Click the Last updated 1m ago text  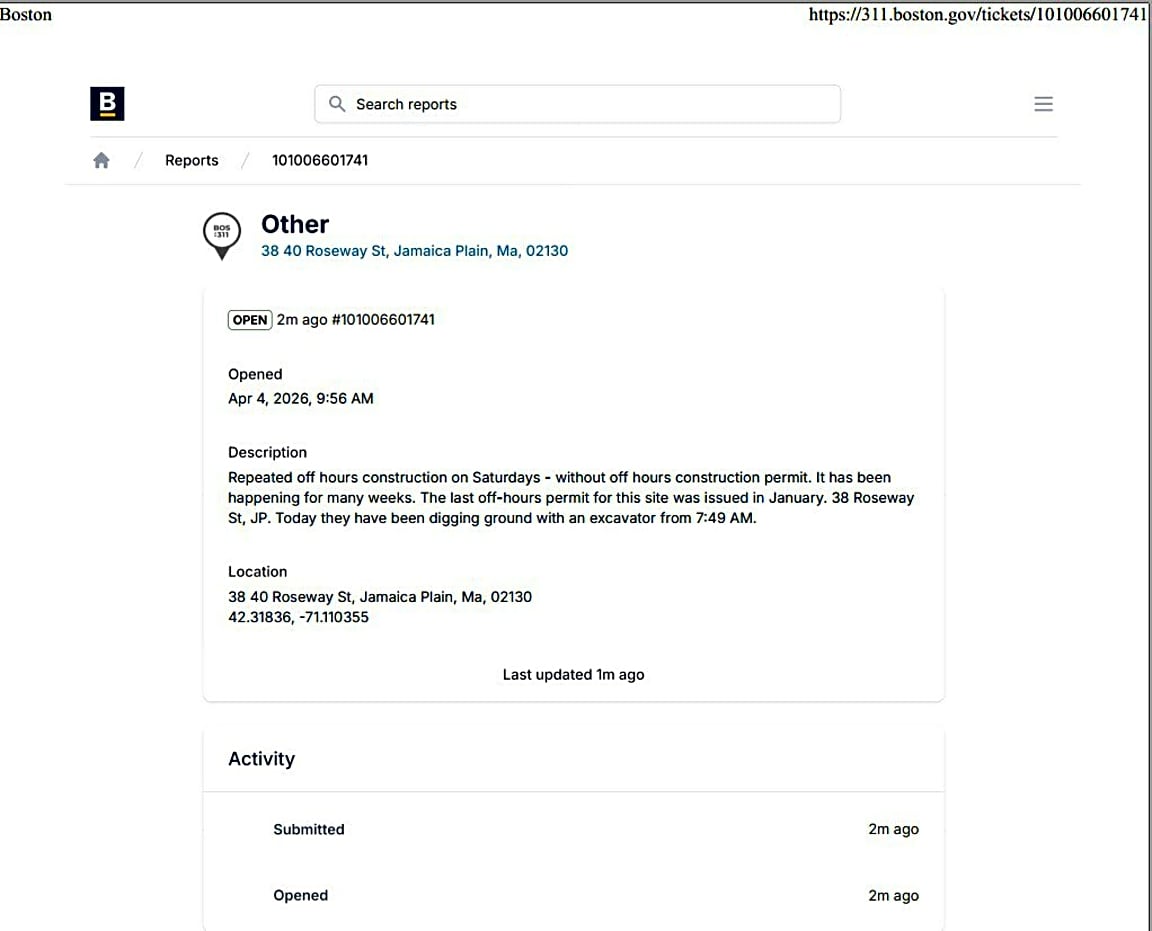(573, 675)
